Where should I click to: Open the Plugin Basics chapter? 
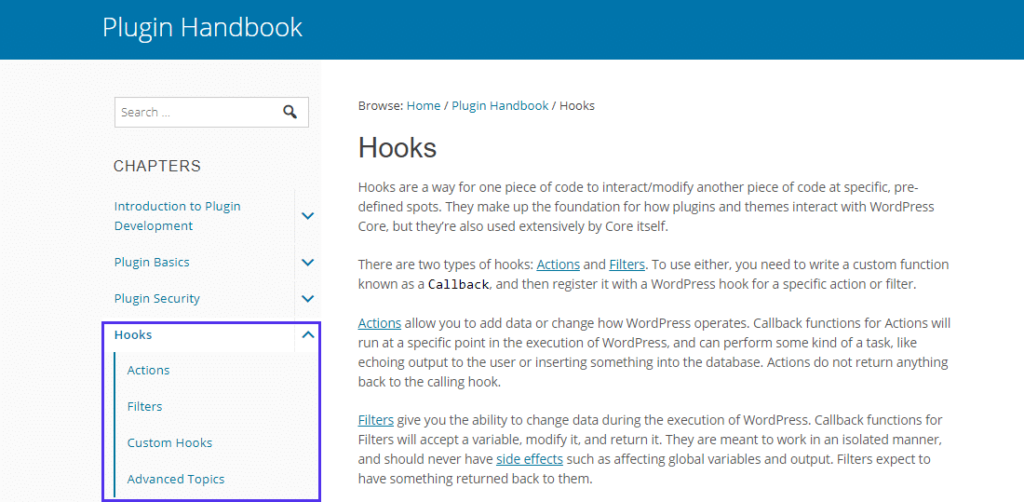[x=152, y=262]
